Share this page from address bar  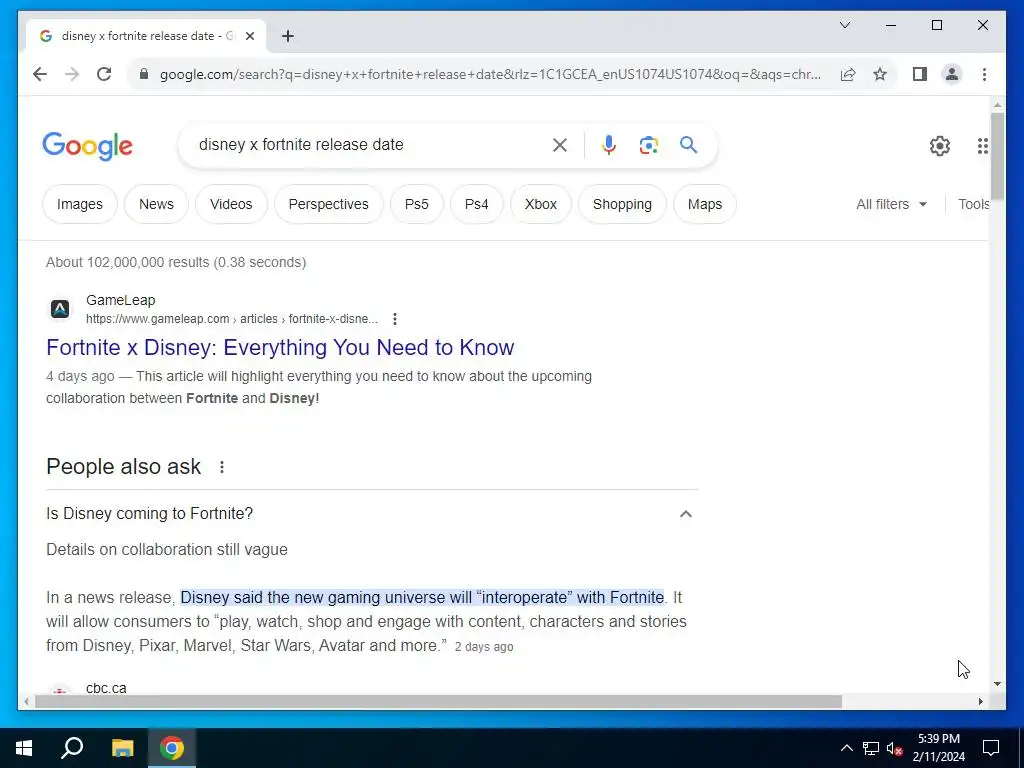(x=848, y=74)
